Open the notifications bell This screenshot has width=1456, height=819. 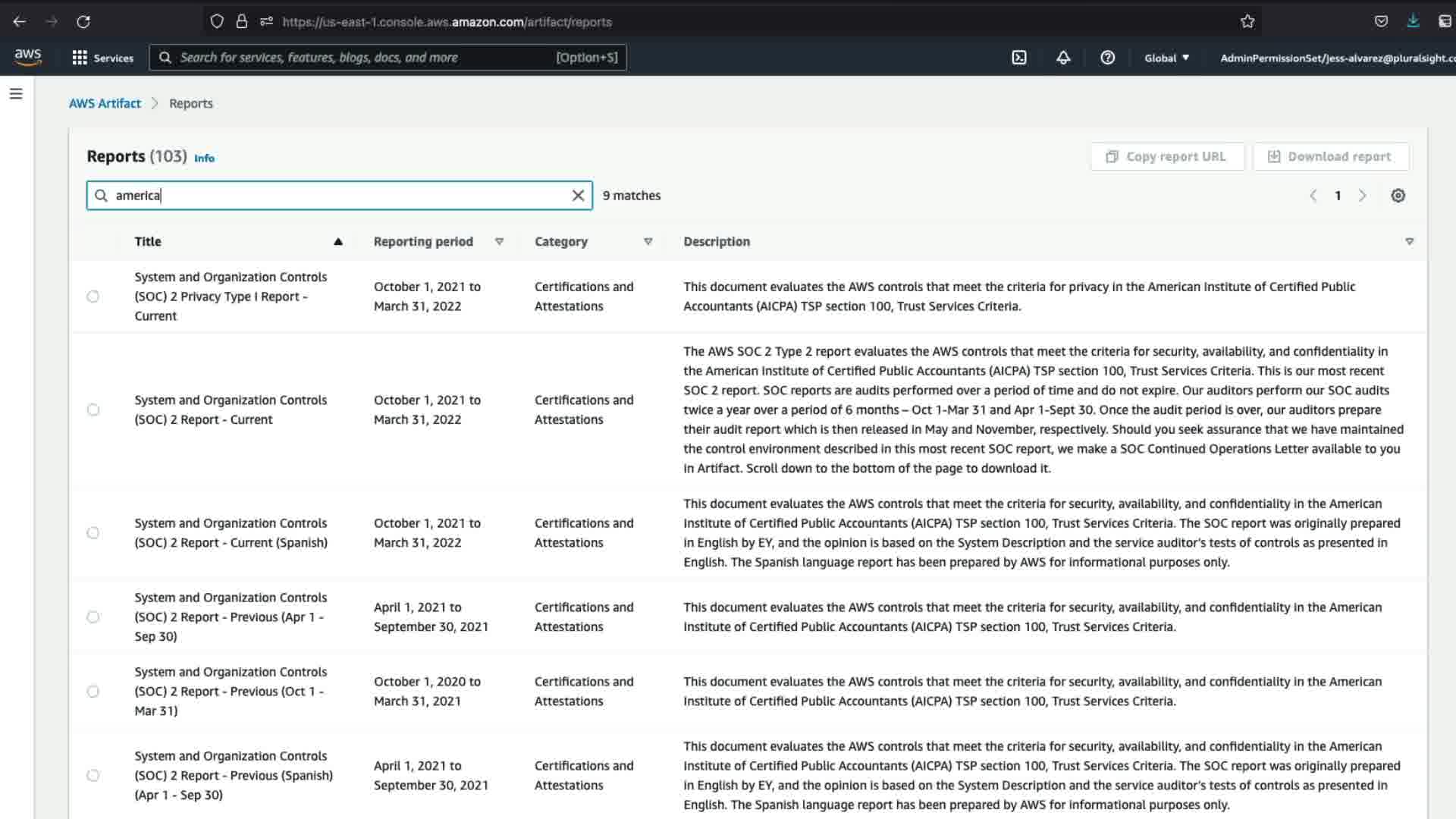[x=1063, y=58]
